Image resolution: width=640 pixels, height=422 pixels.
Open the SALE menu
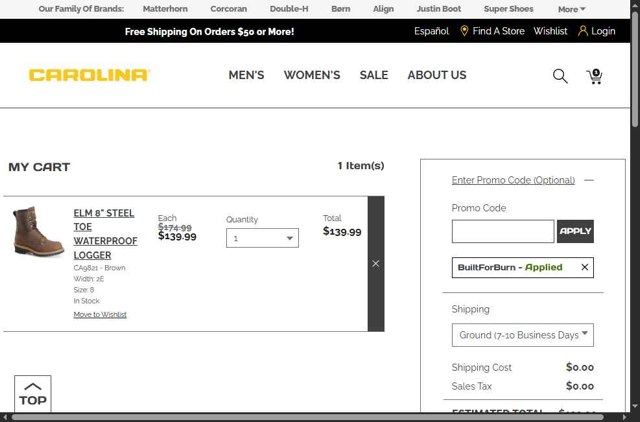click(373, 75)
